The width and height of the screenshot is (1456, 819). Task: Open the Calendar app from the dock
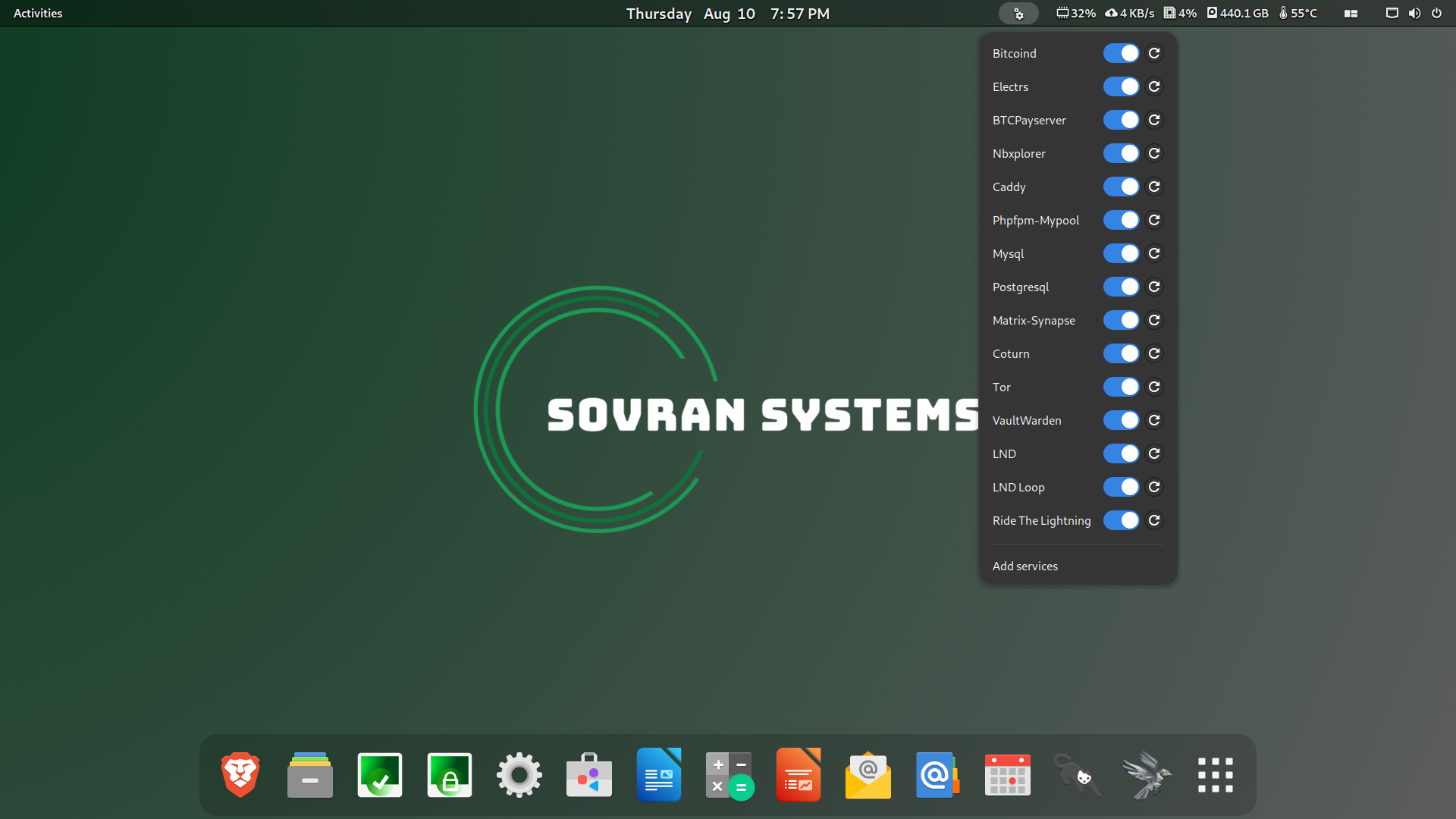pyautogui.click(x=1008, y=775)
